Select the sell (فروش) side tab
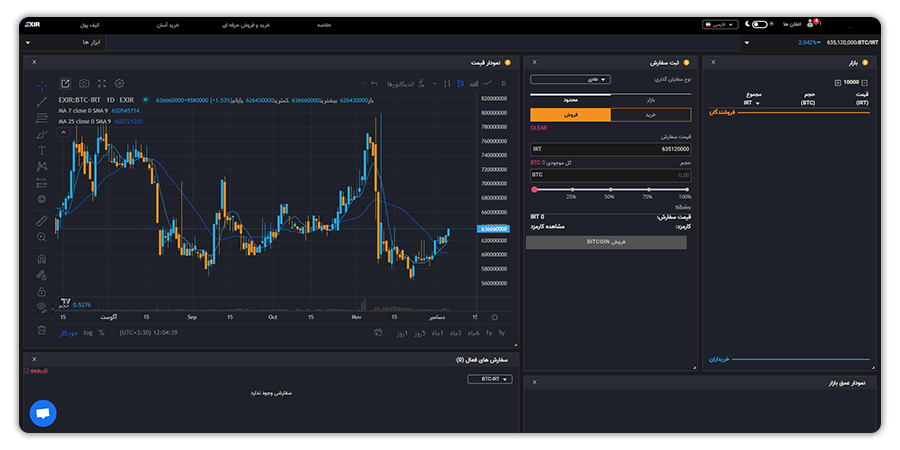 pyautogui.click(x=571, y=115)
